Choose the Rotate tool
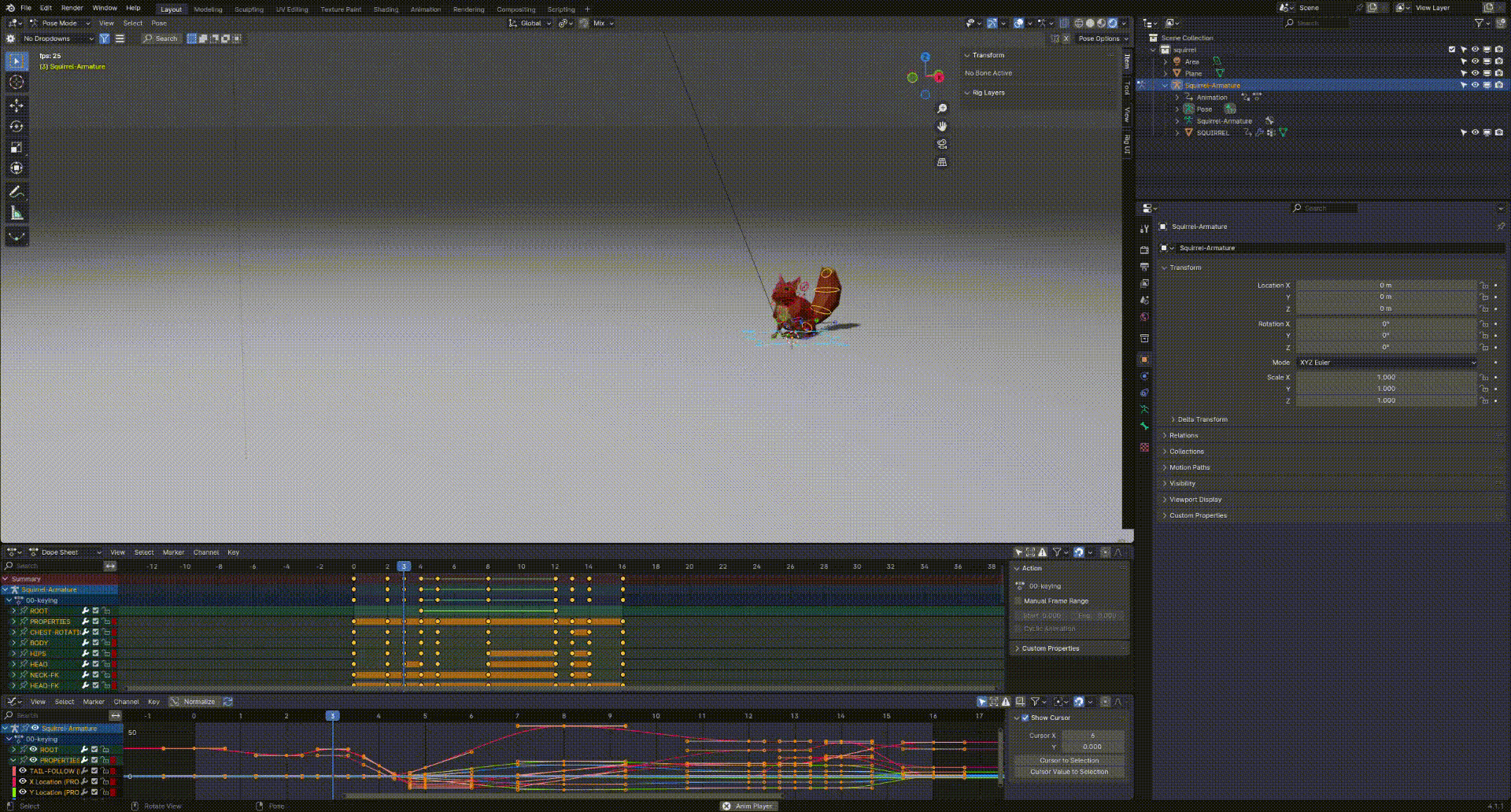The image size is (1511, 812). point(17,126)
